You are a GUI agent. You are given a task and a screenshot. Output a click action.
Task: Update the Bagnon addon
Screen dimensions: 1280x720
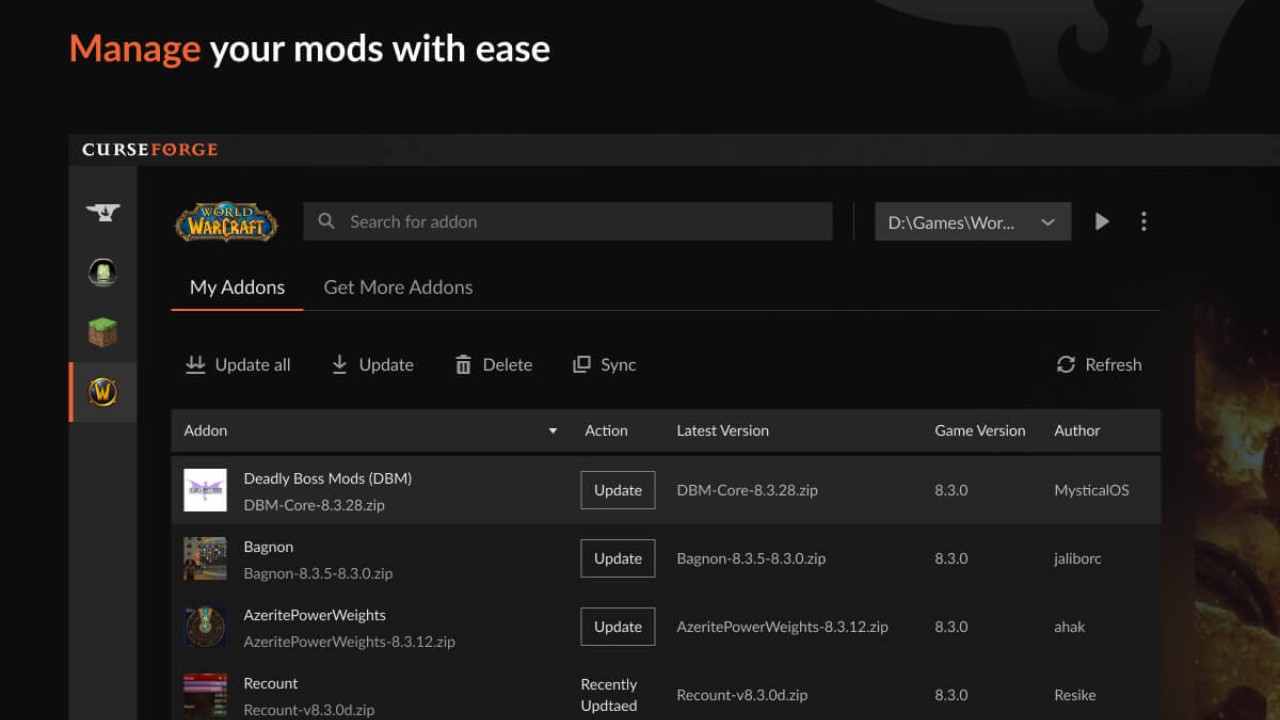[x=618, y=558]
